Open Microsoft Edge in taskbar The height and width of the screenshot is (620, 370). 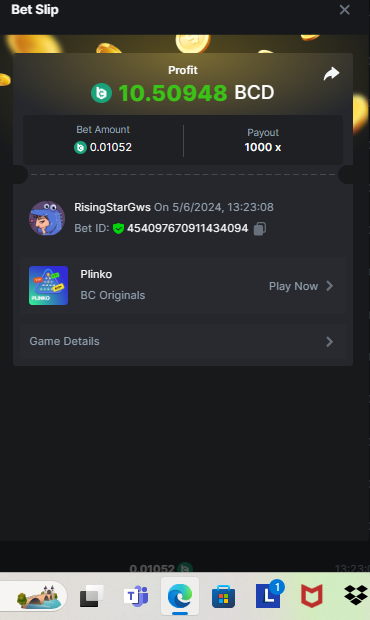180,595
